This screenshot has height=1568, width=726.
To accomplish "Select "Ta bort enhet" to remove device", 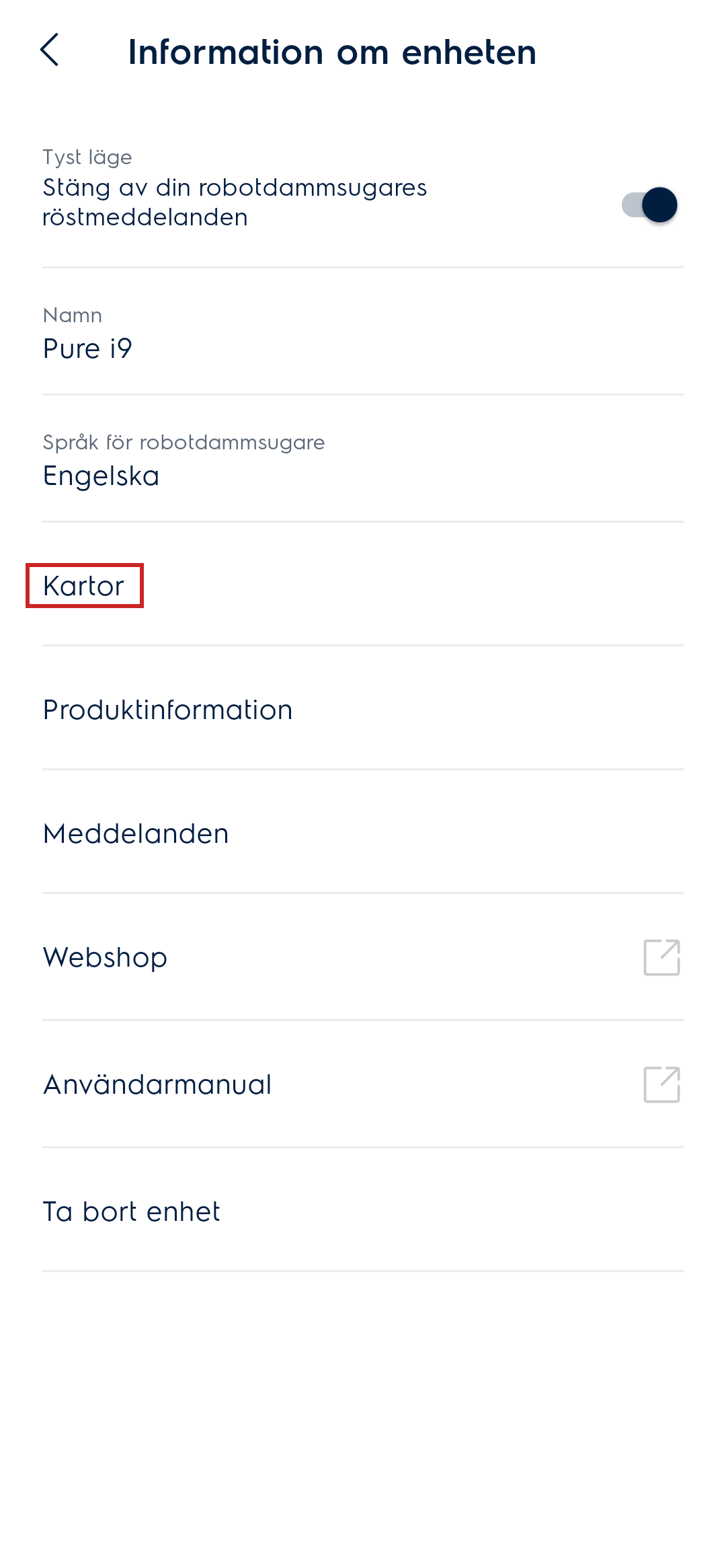I will 132,1212.
